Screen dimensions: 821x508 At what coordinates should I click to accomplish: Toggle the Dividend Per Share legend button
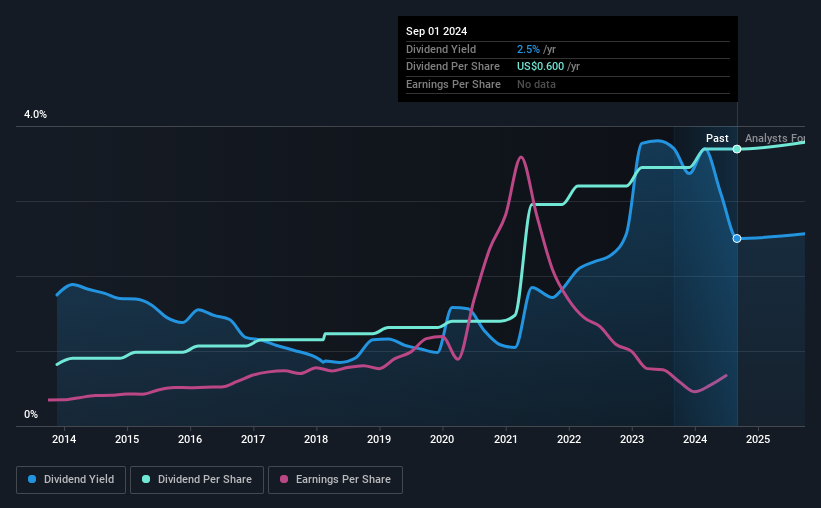(x=197, y=480)
